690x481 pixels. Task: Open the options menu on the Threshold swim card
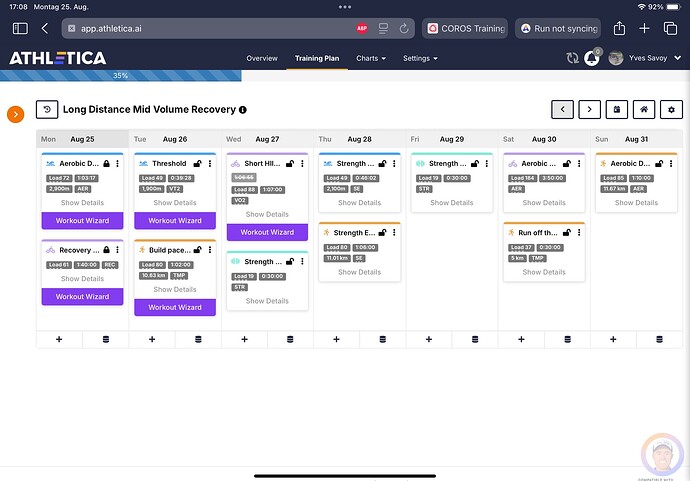pos(210,163)
